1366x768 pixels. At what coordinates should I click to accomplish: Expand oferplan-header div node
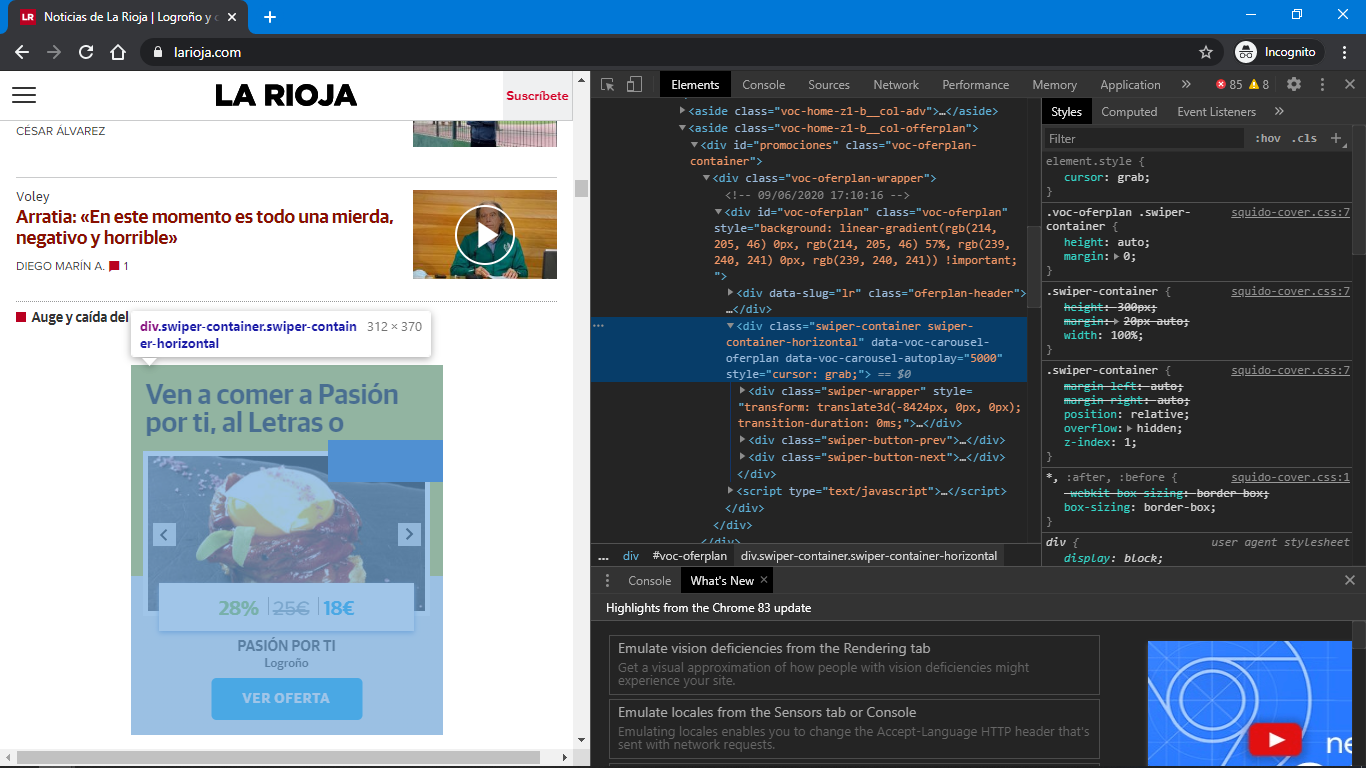tap(731, 293)
